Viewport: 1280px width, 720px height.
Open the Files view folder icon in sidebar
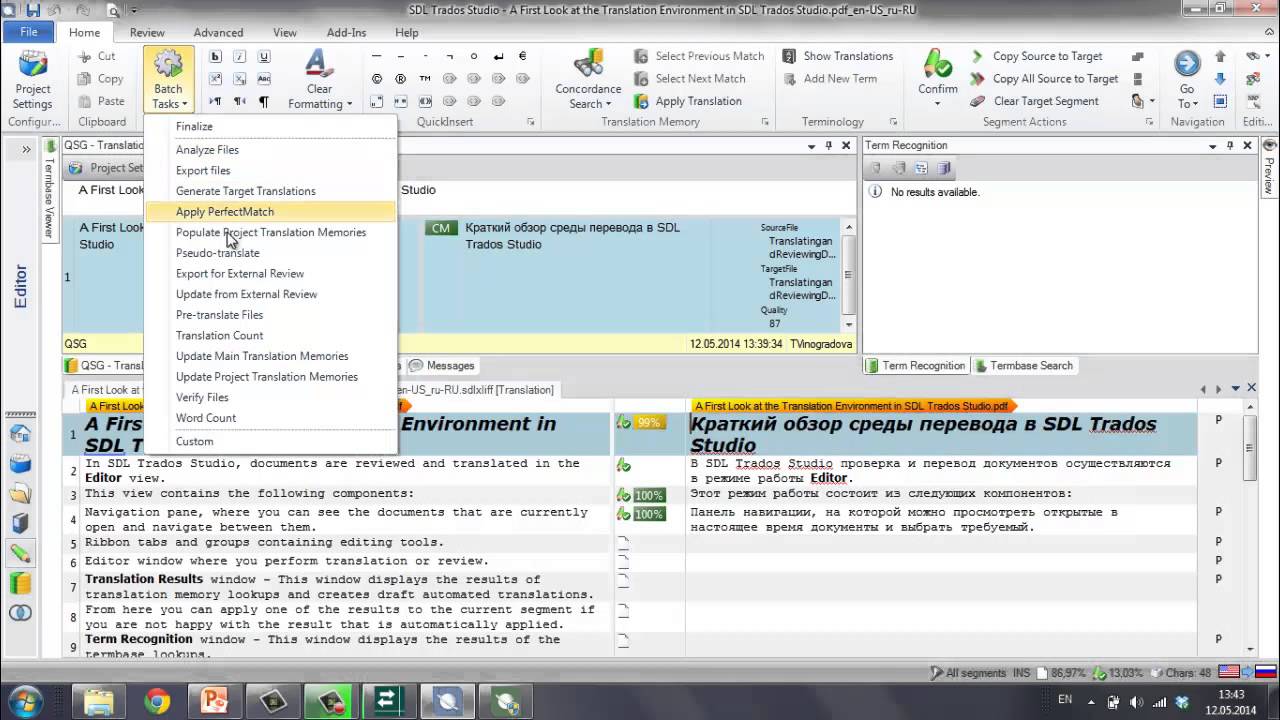point(20,493)
